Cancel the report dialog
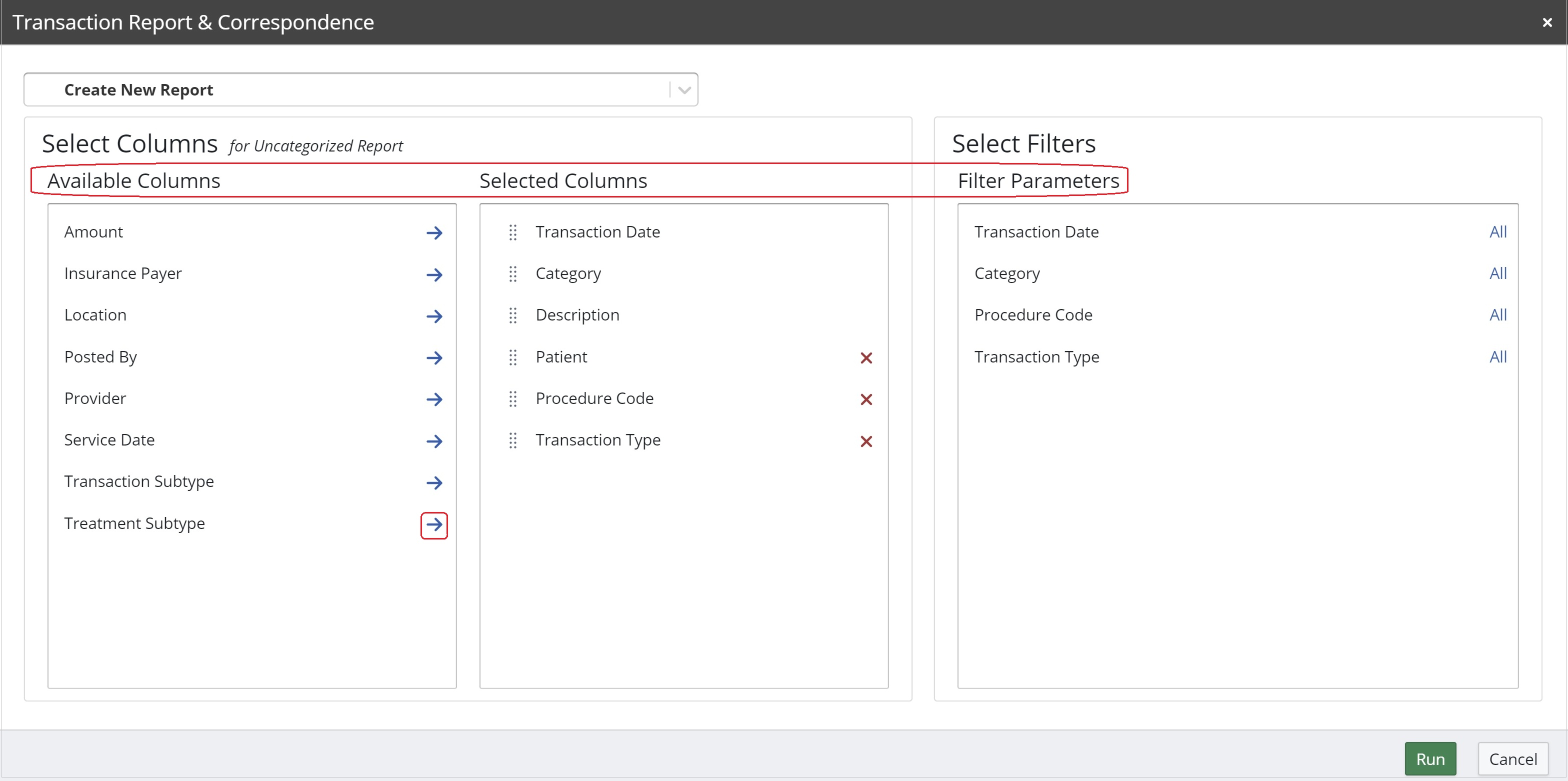 coord(1512,758)
